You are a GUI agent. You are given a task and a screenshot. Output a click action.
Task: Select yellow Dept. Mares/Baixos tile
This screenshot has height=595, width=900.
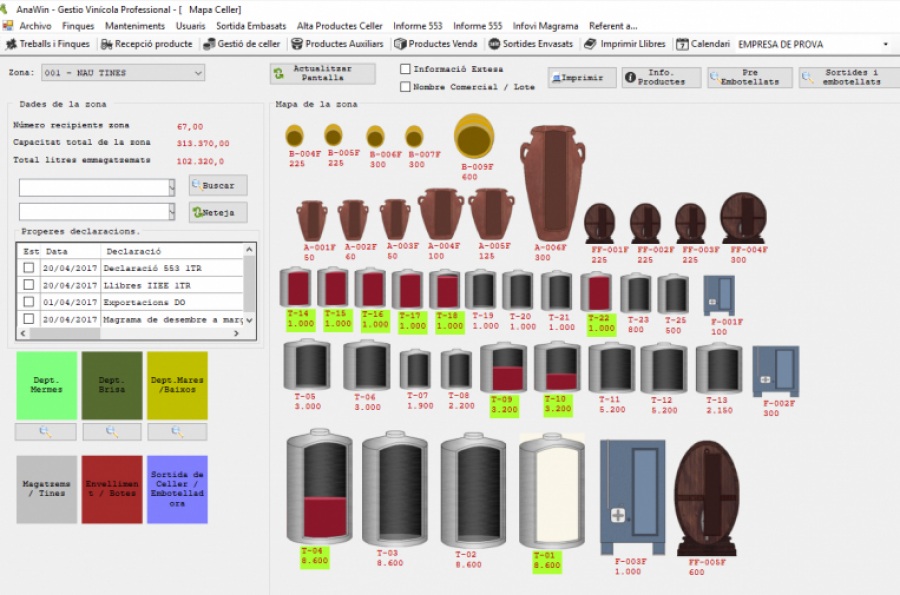(177, 385)
